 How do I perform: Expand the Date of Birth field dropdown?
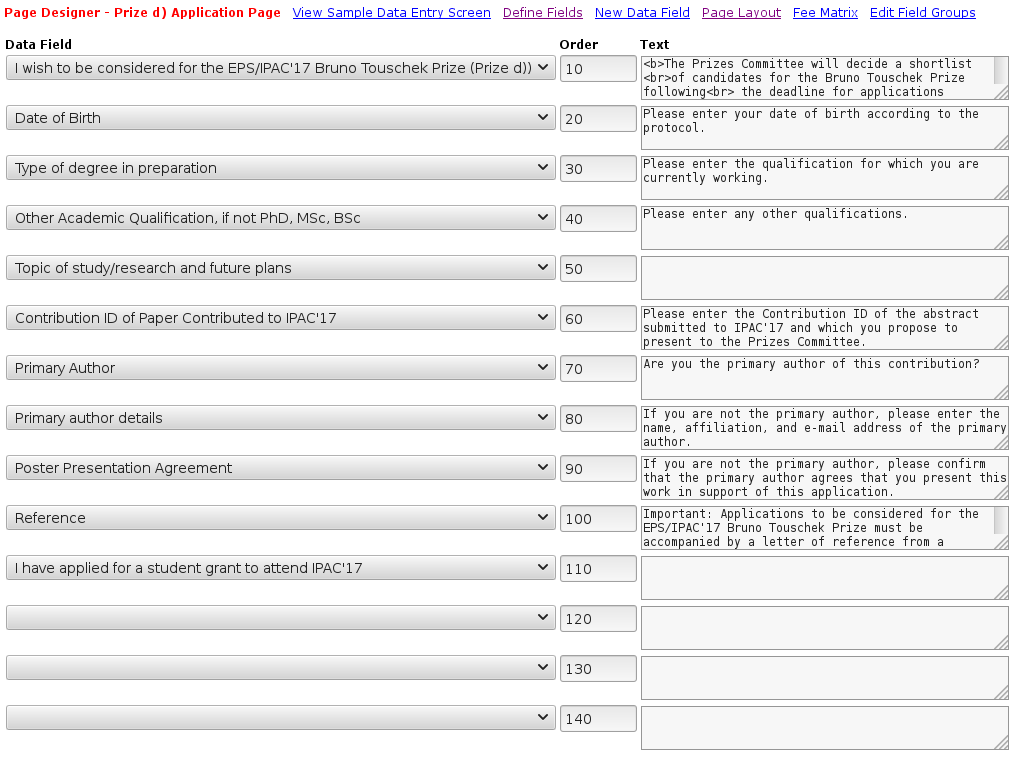tap(281, 118)
